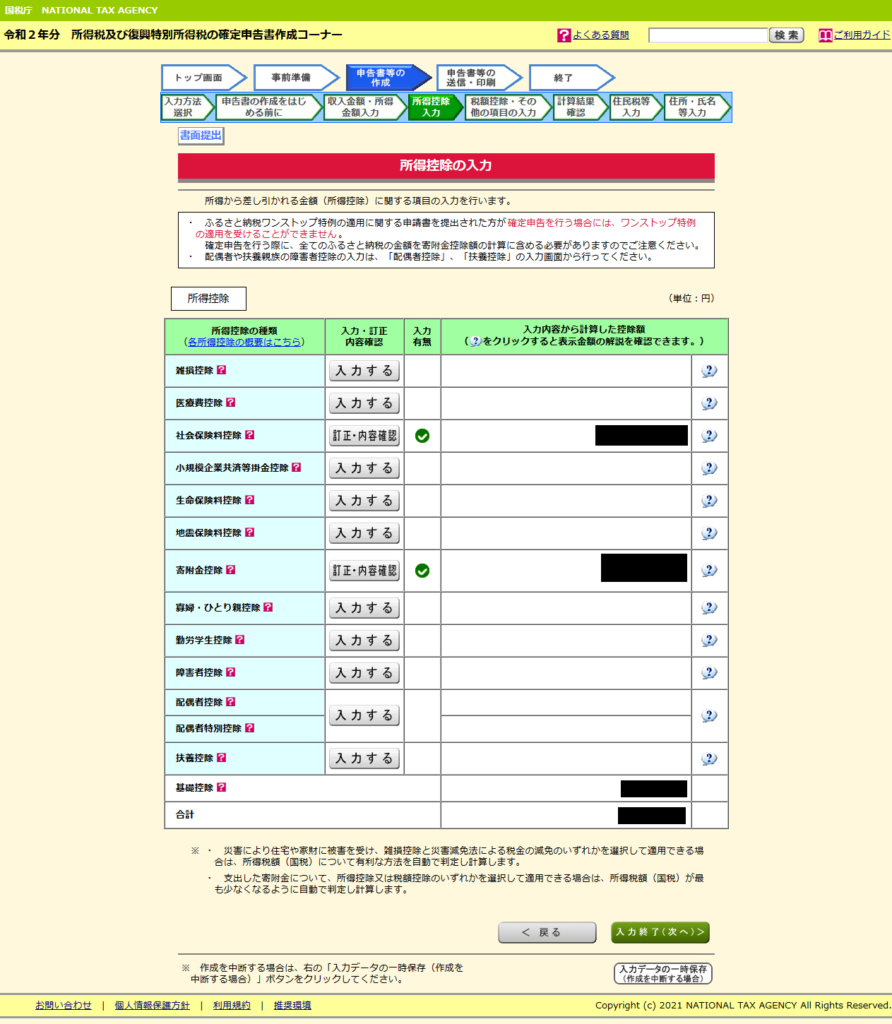Screen dimensions: 892x1024
Task: Select 収入金額・所得金額入力 sub-step
Action: pos(365,107)
